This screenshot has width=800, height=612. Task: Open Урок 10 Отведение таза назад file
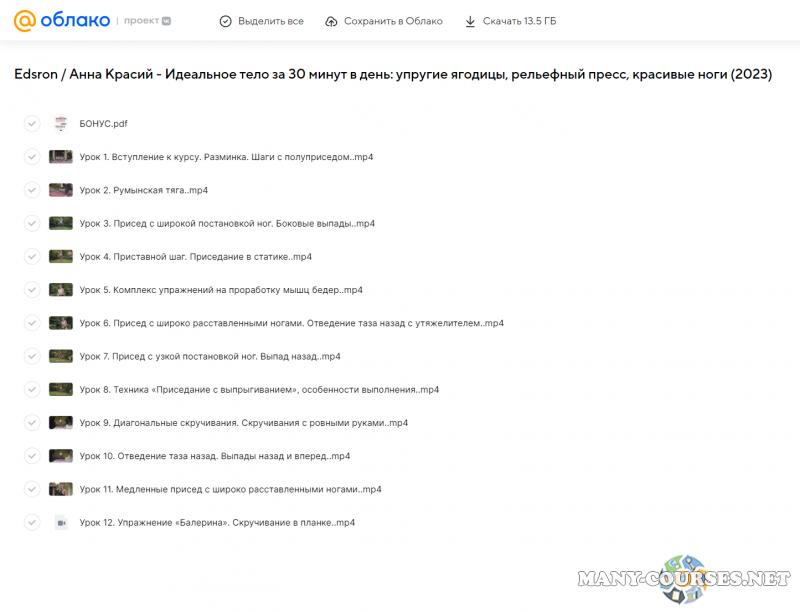tap(214, 456)
